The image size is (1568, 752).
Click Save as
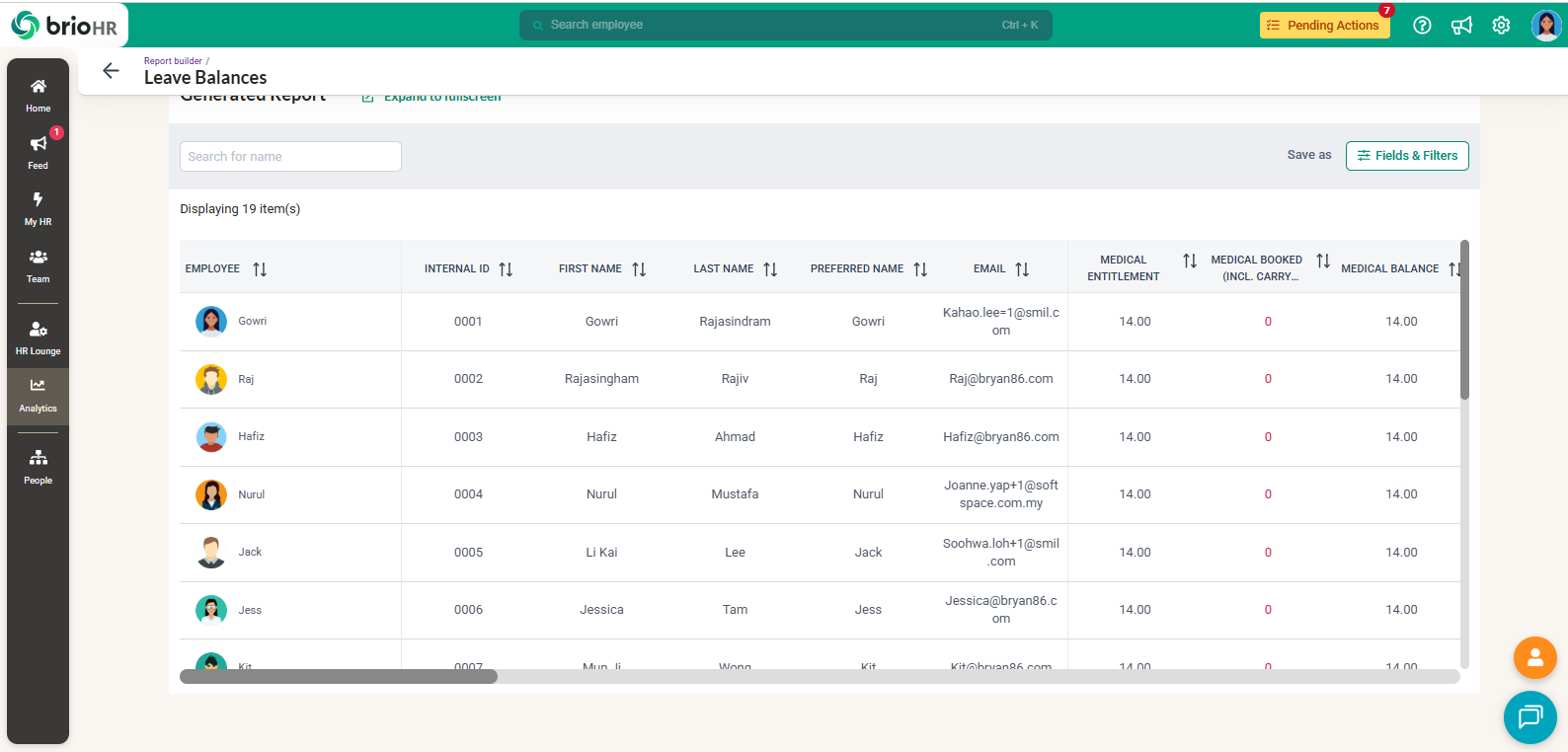[1309, 155]
